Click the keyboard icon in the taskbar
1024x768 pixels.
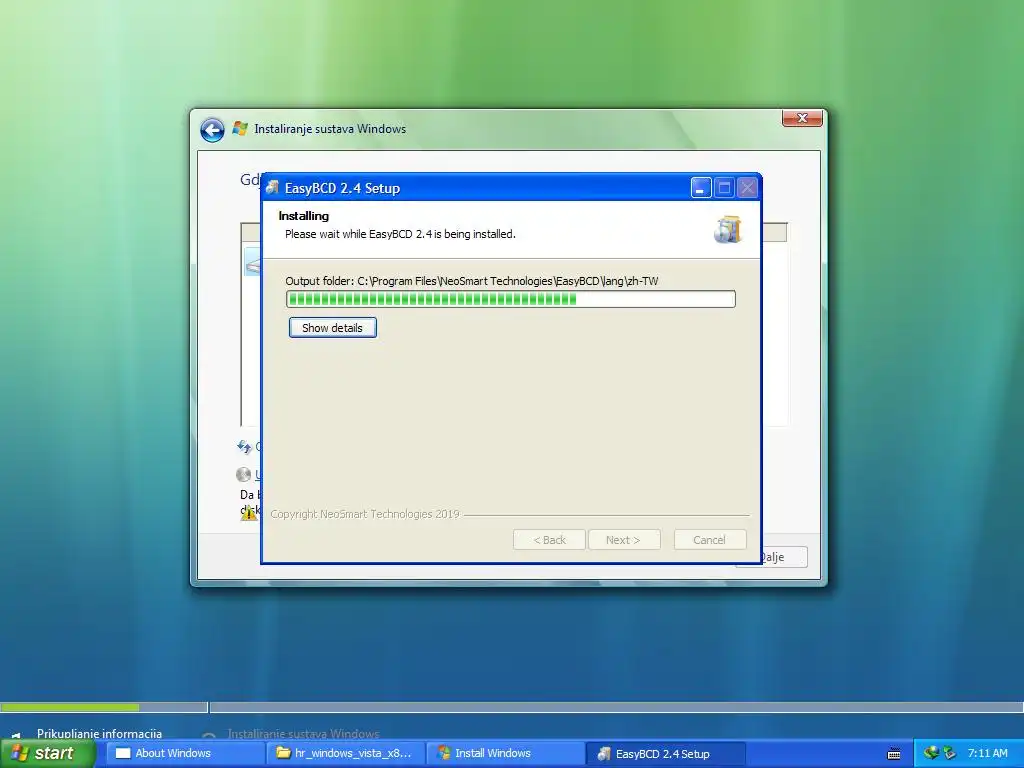pos(894,754)
